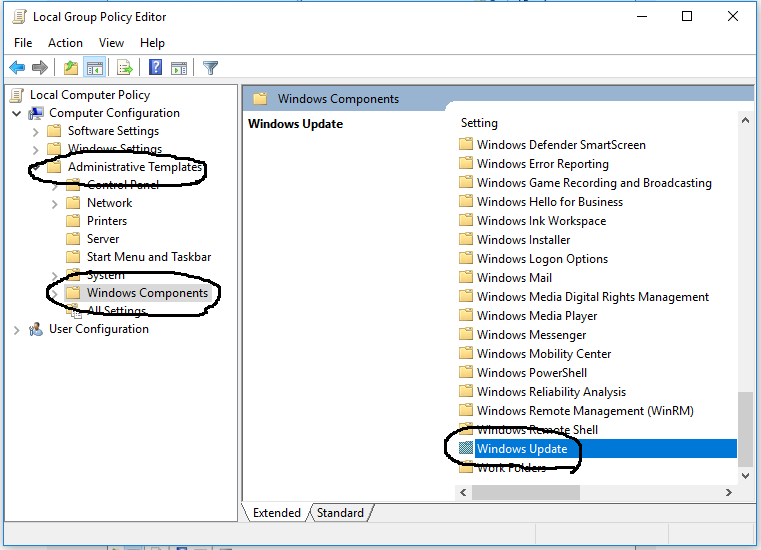
Task: Click the vertical scrollbar thumb
Action: pyautogui.click(x=745, y=429)
